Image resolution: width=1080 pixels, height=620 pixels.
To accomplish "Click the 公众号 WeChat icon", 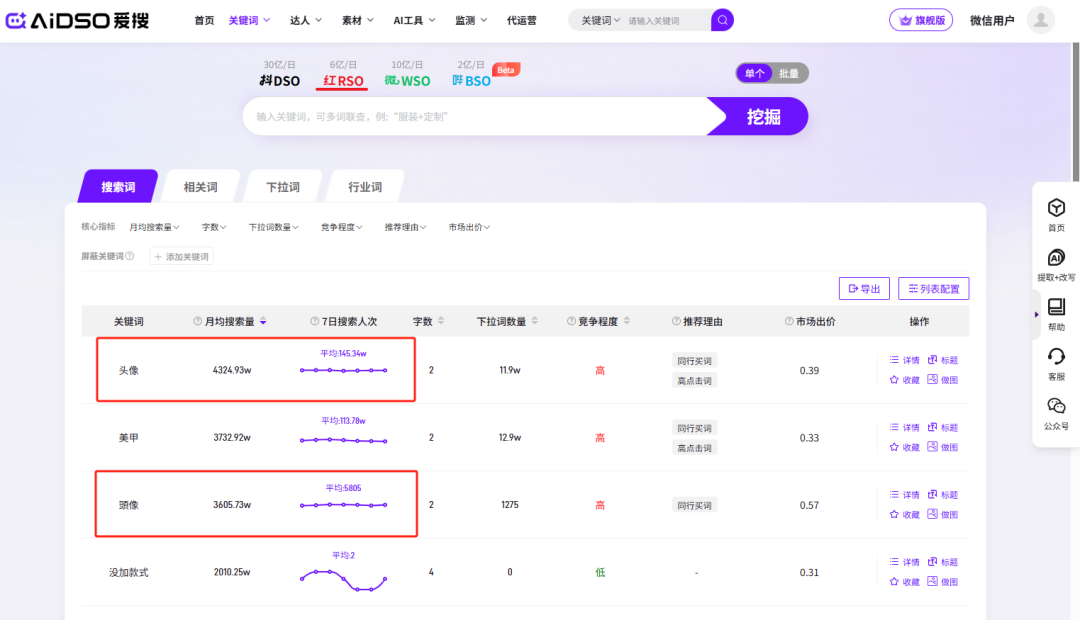I will [x=1056, y=406].
